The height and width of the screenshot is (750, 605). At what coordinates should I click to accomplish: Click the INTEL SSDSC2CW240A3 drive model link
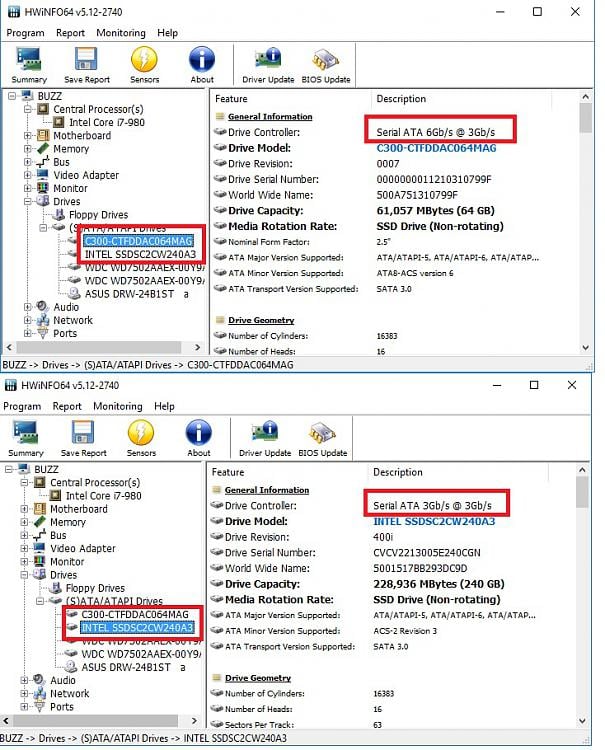click(x=434, y=521)
